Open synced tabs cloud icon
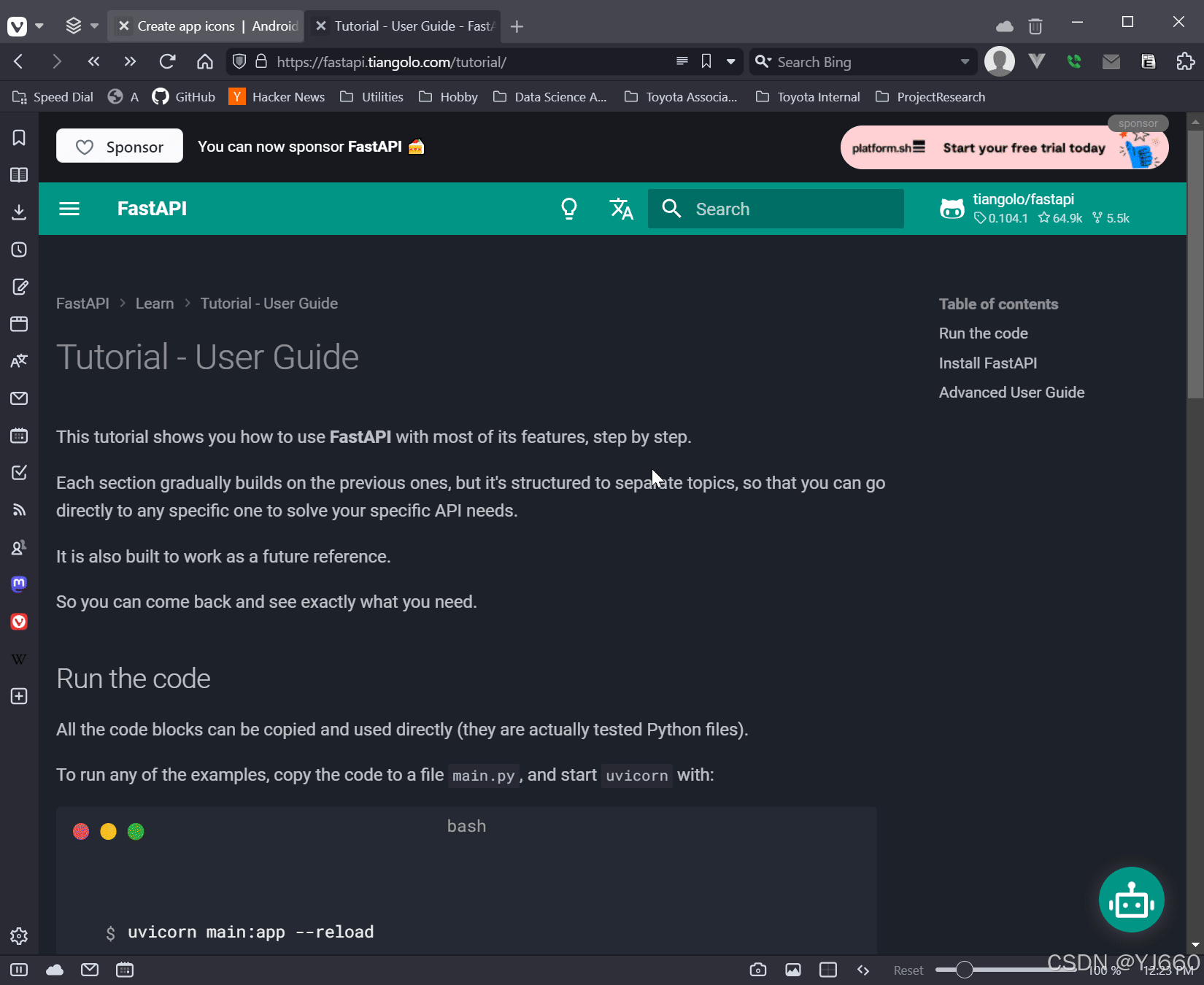This screenshot has height=985, width=1204. (1005, 27)
